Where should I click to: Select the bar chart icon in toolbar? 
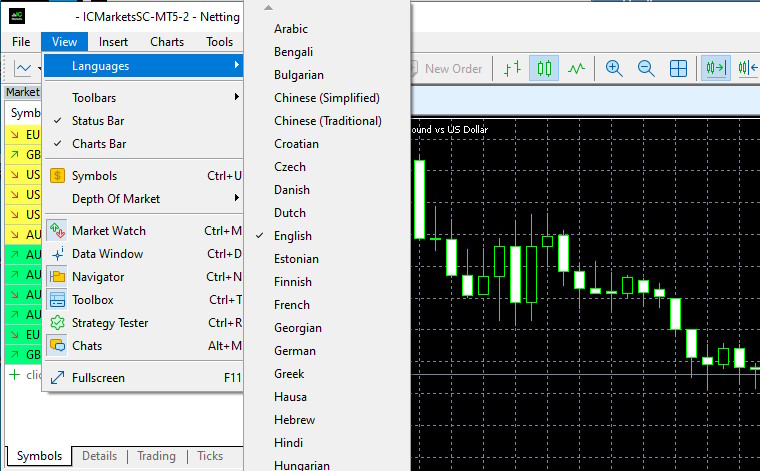point(512,68)
